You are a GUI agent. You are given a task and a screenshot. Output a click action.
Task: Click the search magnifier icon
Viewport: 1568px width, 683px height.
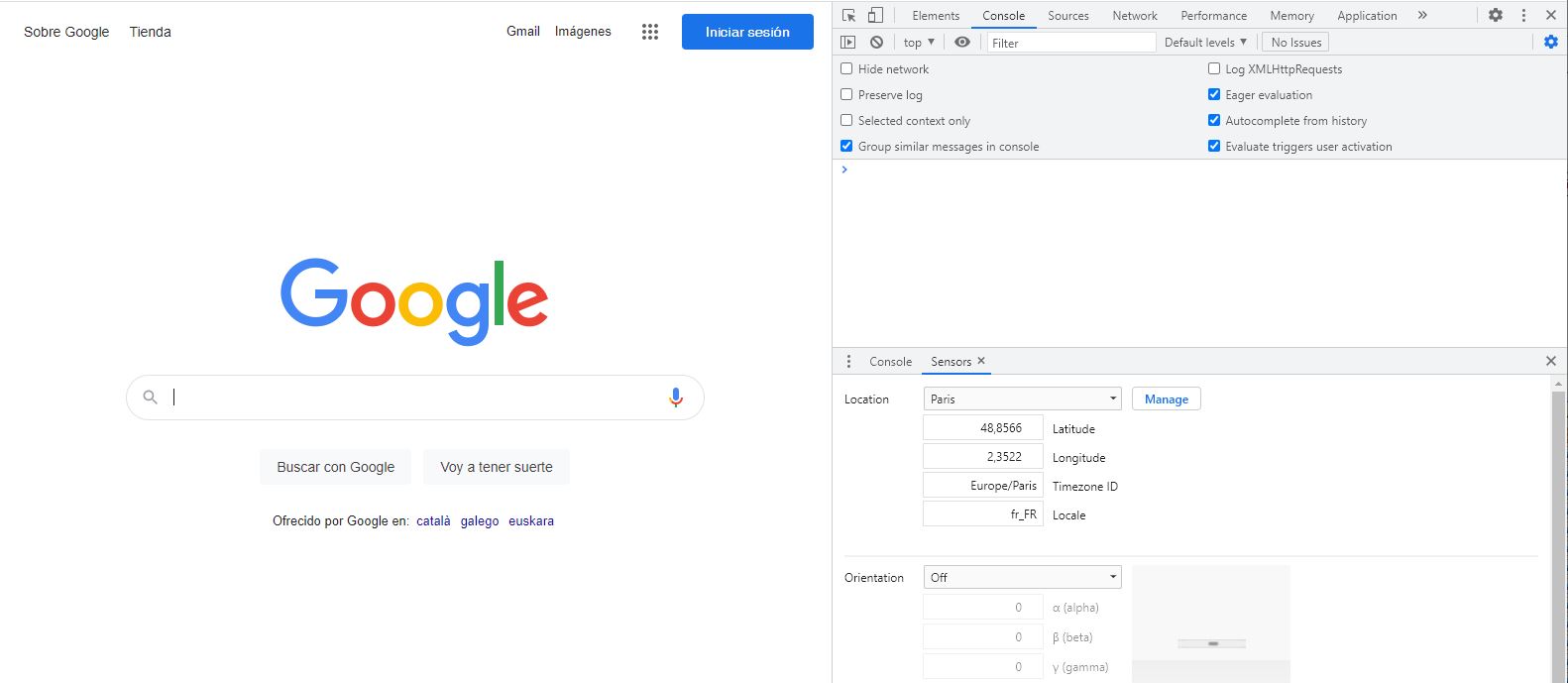[x=150, y=398]
